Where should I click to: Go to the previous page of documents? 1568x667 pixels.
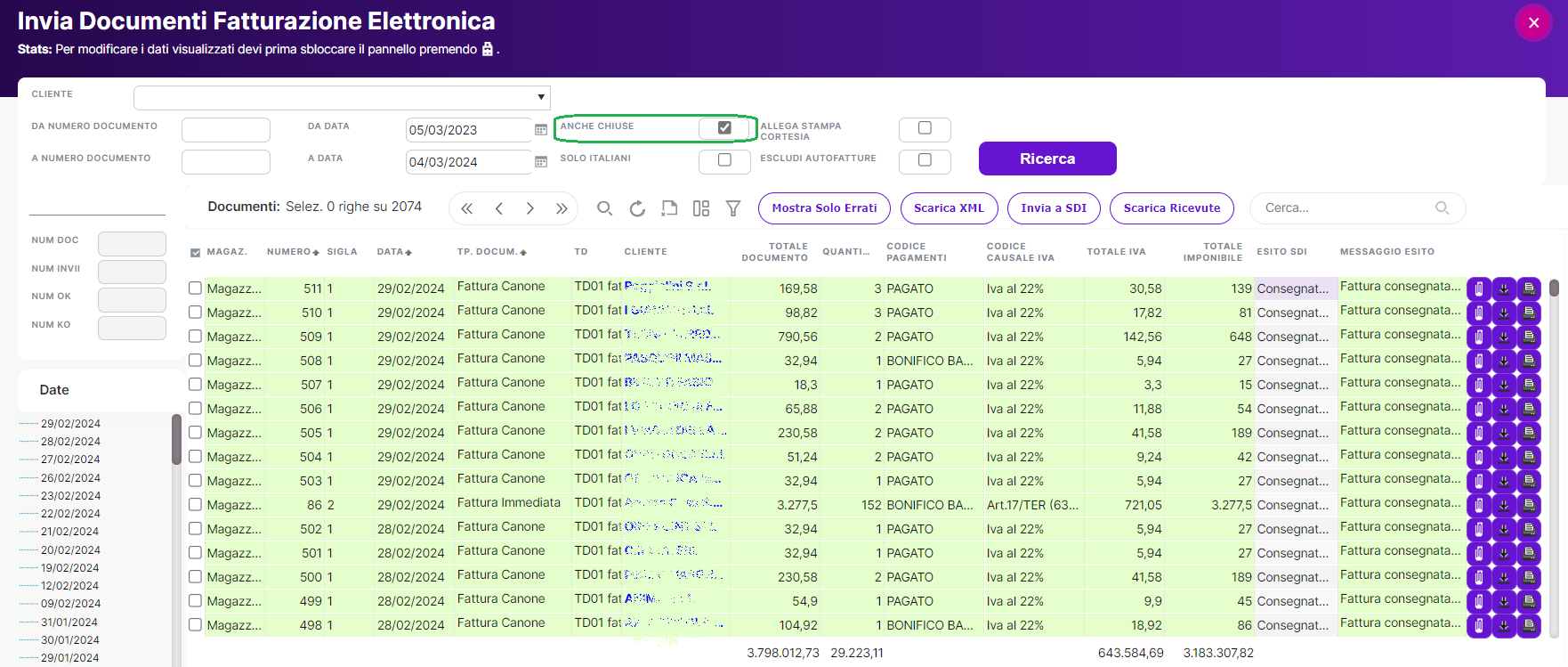click(x=499, y=208)
